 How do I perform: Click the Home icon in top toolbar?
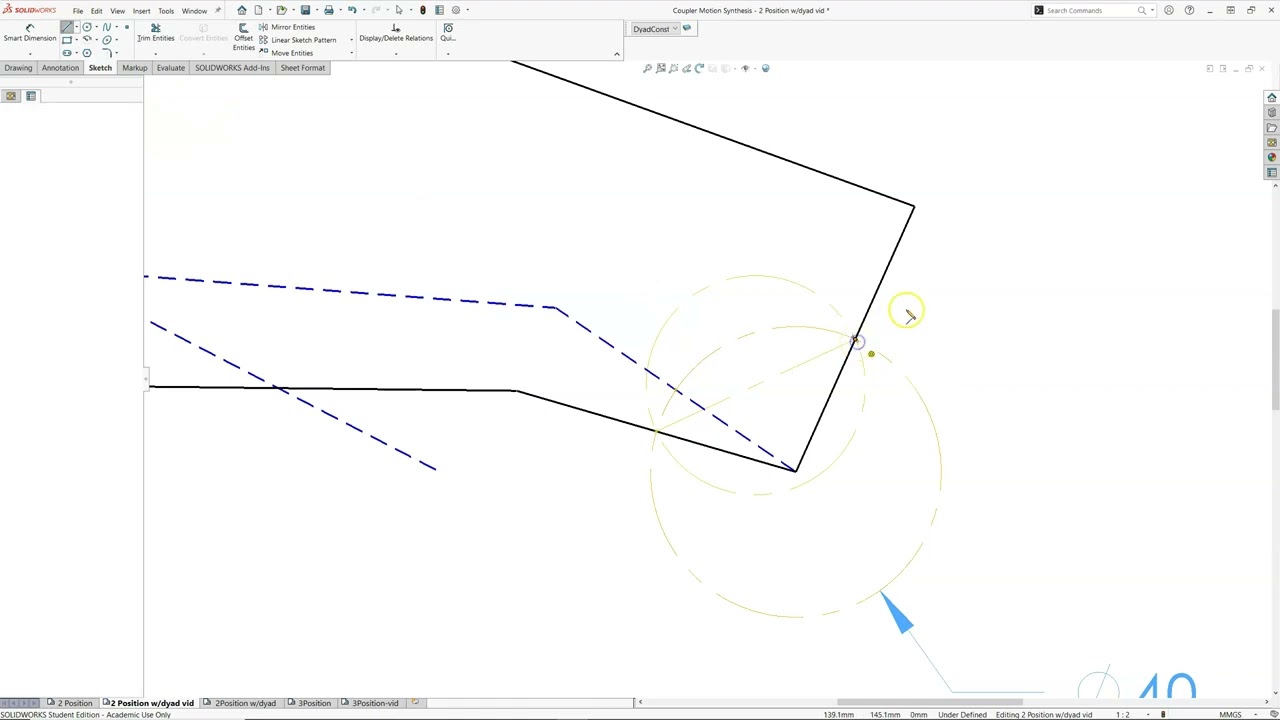click(242, 10)
